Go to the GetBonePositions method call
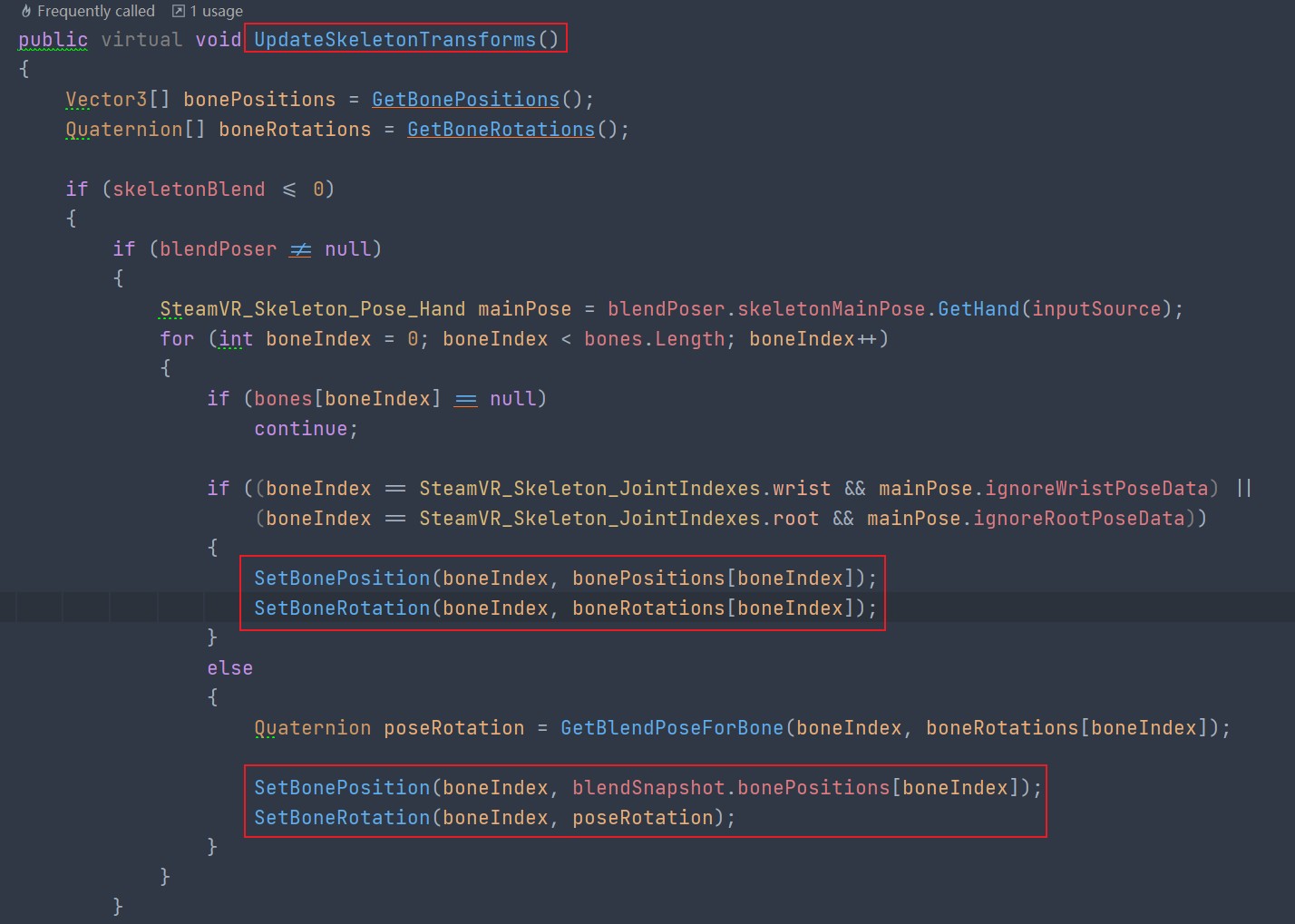The image size is (1295, 924). point(466,99)
